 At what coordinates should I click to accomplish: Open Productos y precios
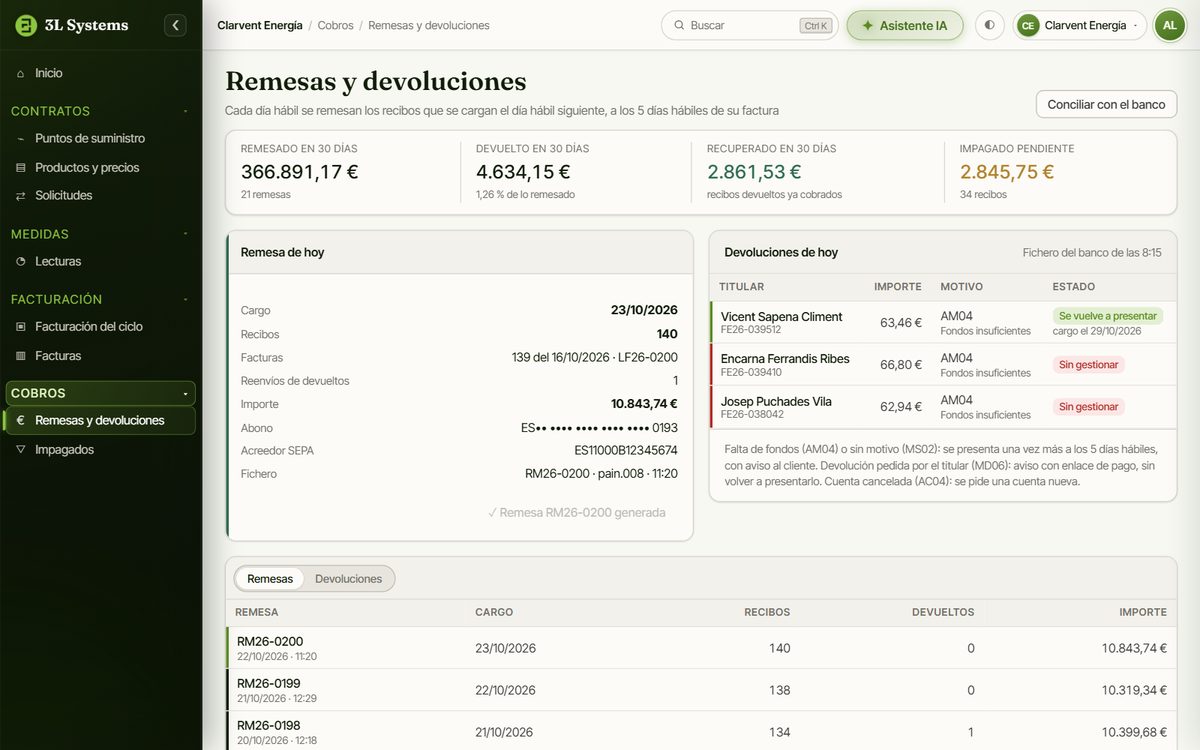pyautogui.click(x=101, y=168)
